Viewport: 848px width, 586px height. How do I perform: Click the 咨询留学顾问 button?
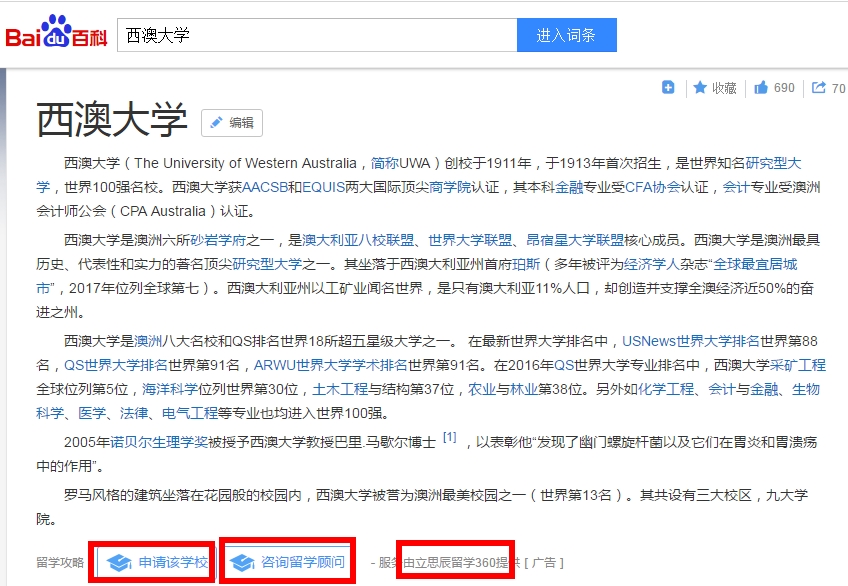pos(287,563)
